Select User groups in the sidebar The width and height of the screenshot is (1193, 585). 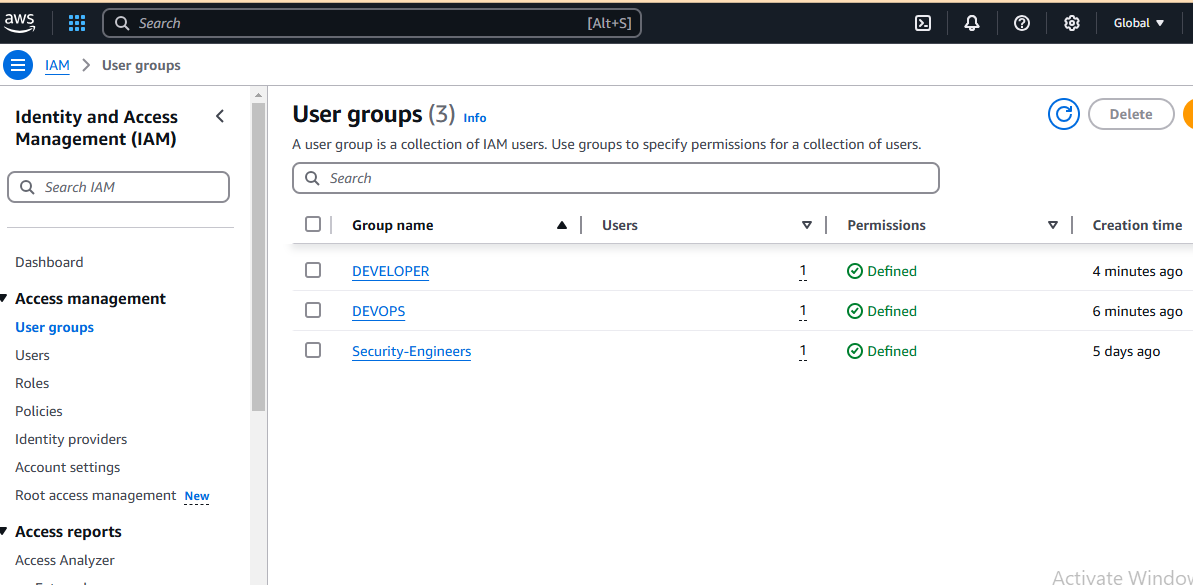55,327
